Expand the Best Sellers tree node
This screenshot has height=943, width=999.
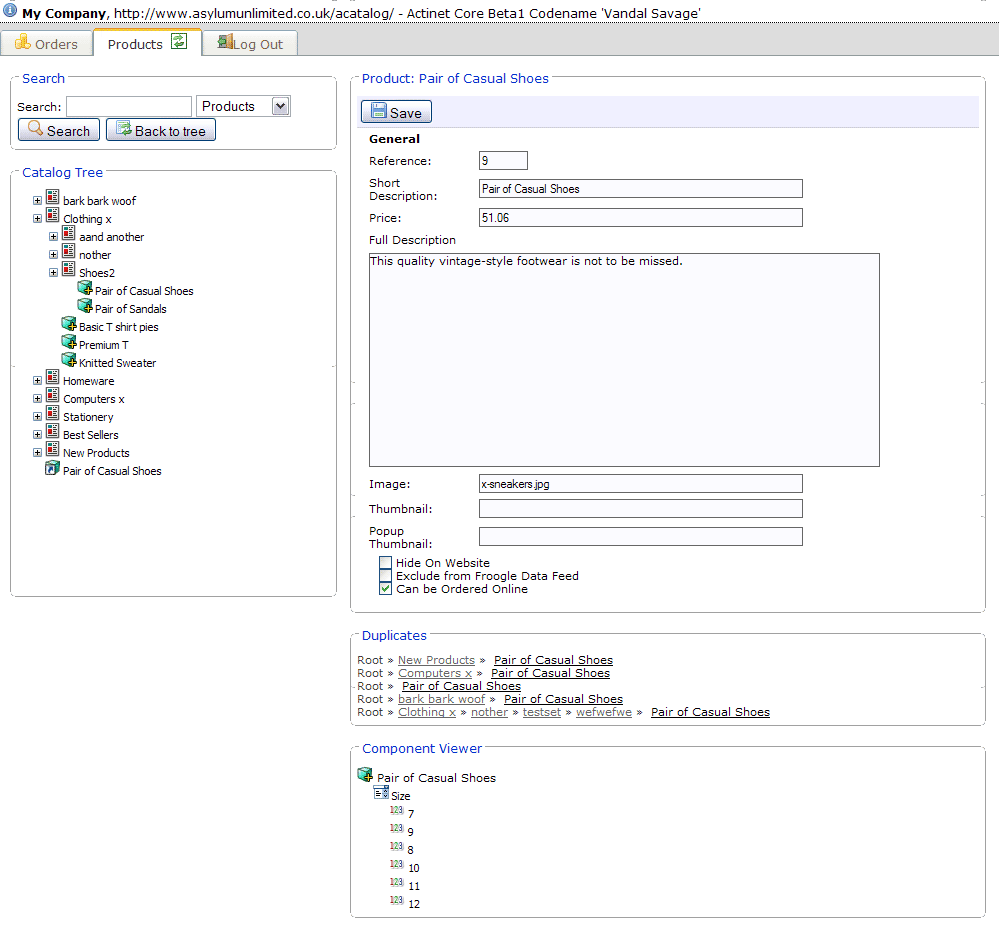[x=37, y=435]
